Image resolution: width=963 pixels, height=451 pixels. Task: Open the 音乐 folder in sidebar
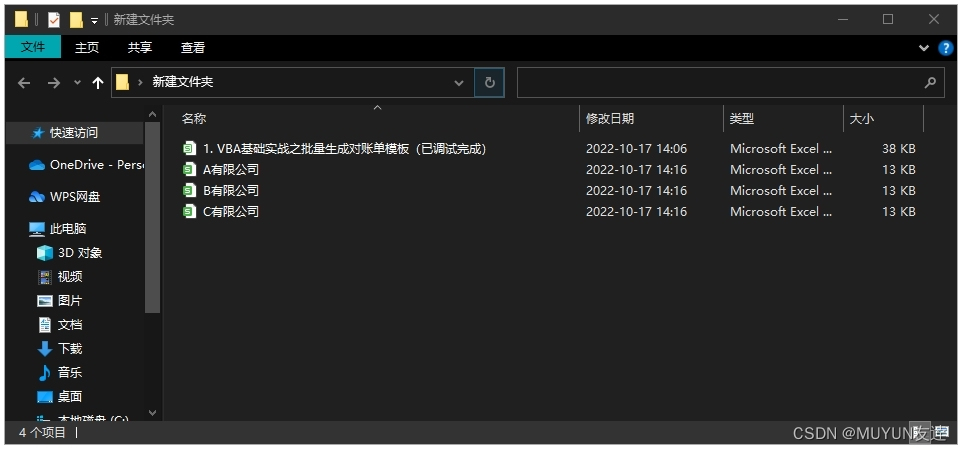coord(69,372)
